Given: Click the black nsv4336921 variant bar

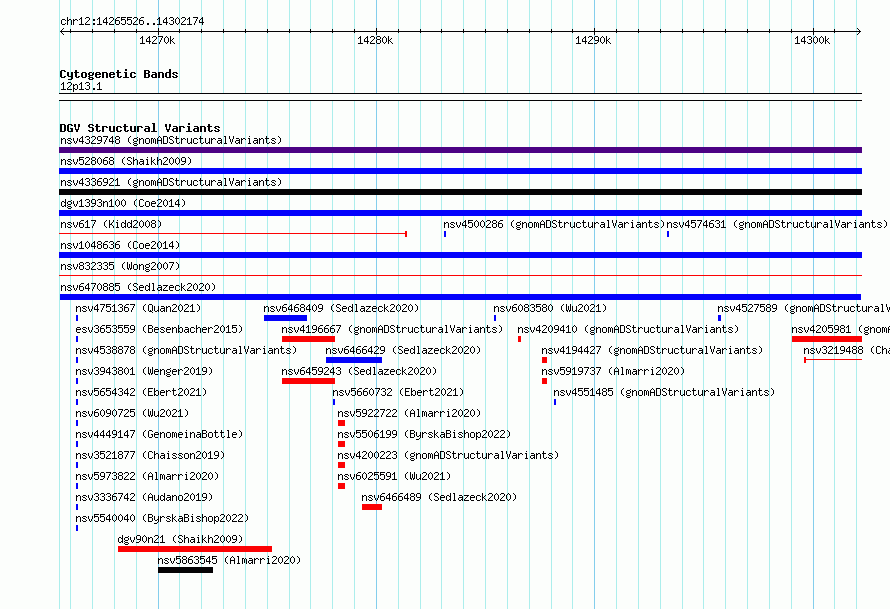Looking at the screenshot, I should tap(460, 192).
